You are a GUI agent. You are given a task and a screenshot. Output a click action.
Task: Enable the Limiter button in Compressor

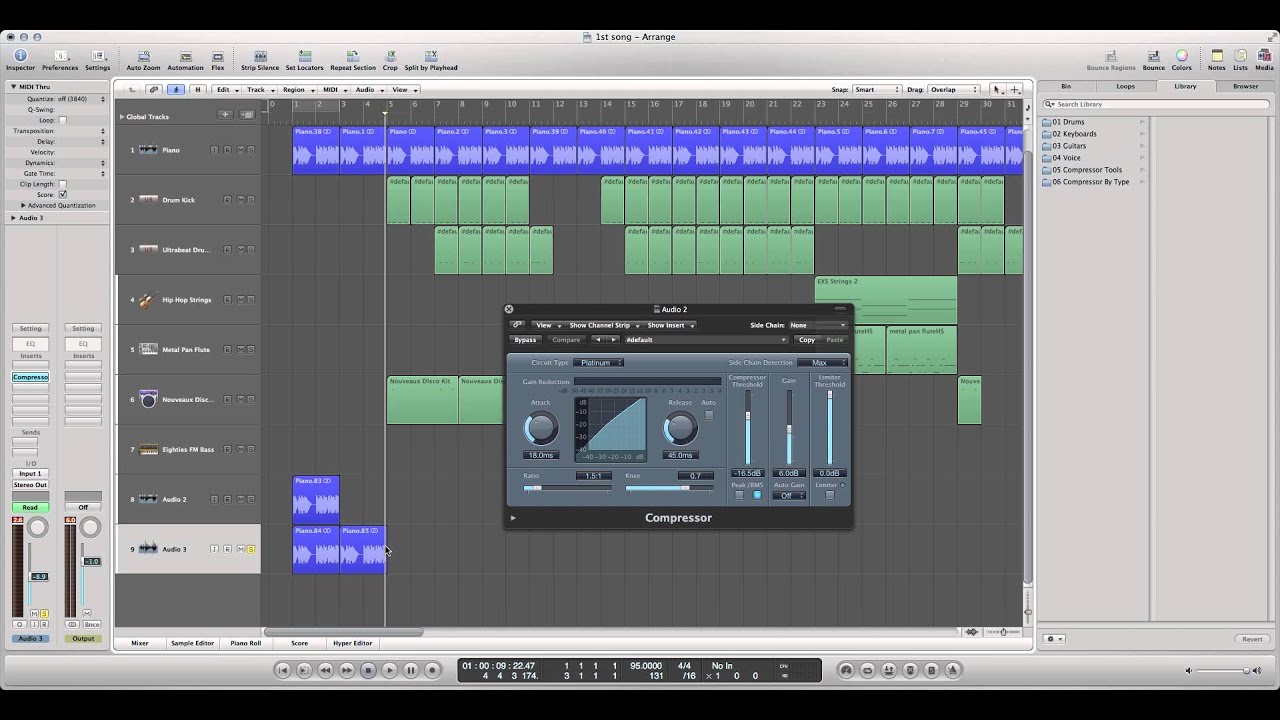click(829, 495)
